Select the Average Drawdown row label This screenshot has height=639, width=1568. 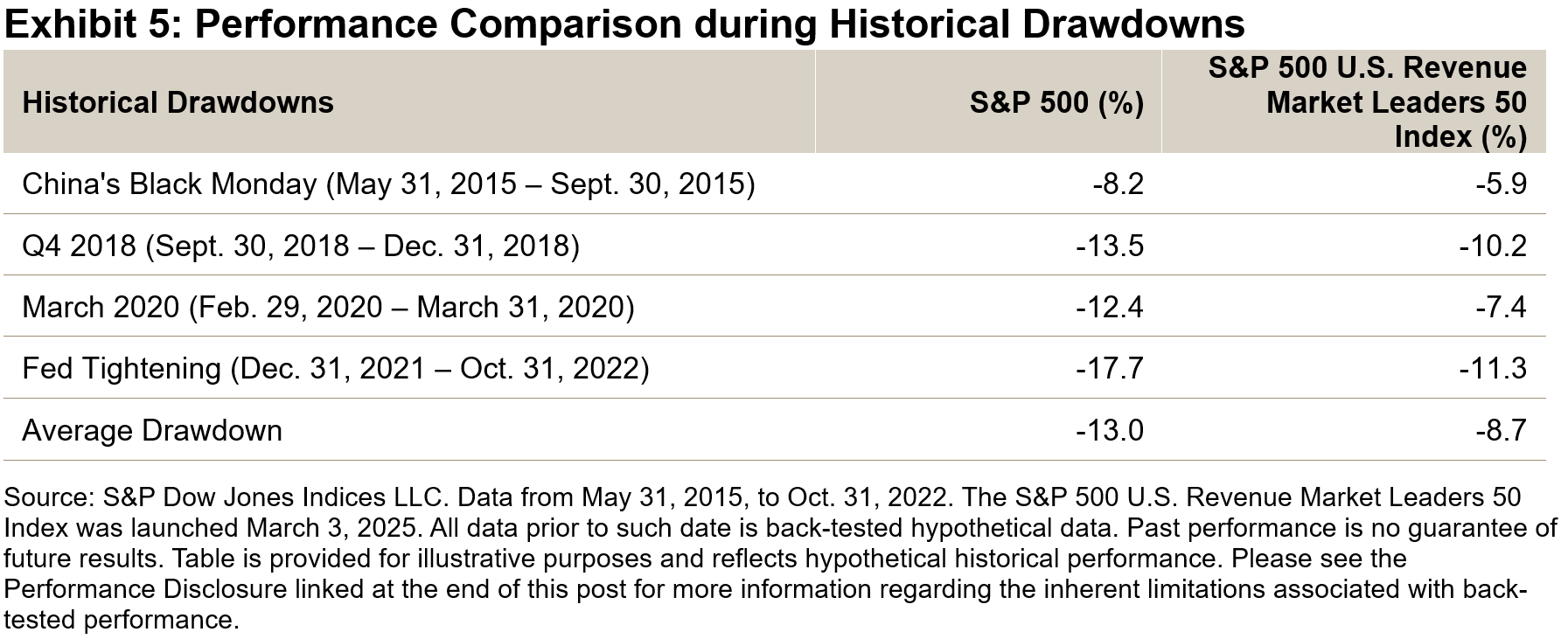152,431
